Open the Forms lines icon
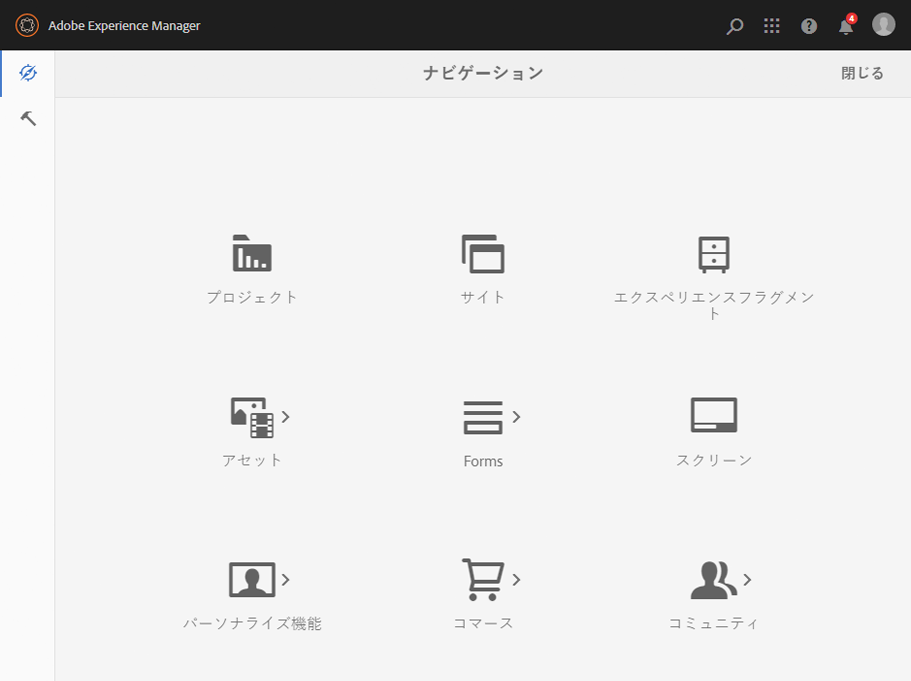911x681 pixels. point(483,417)
